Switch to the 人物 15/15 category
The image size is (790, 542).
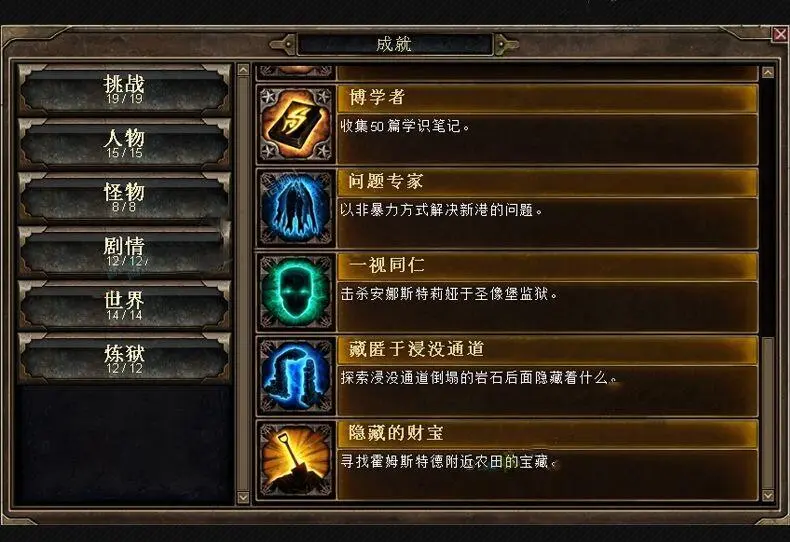pyautogui.click(x=124, y=143)
